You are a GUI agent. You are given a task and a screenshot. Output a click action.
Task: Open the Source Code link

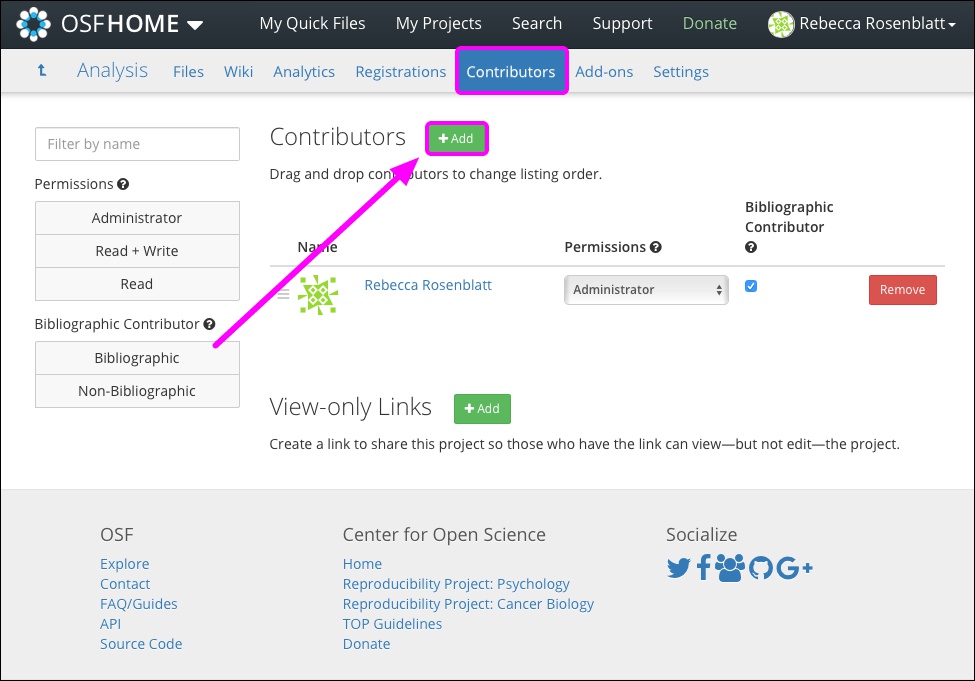(141, 644)
